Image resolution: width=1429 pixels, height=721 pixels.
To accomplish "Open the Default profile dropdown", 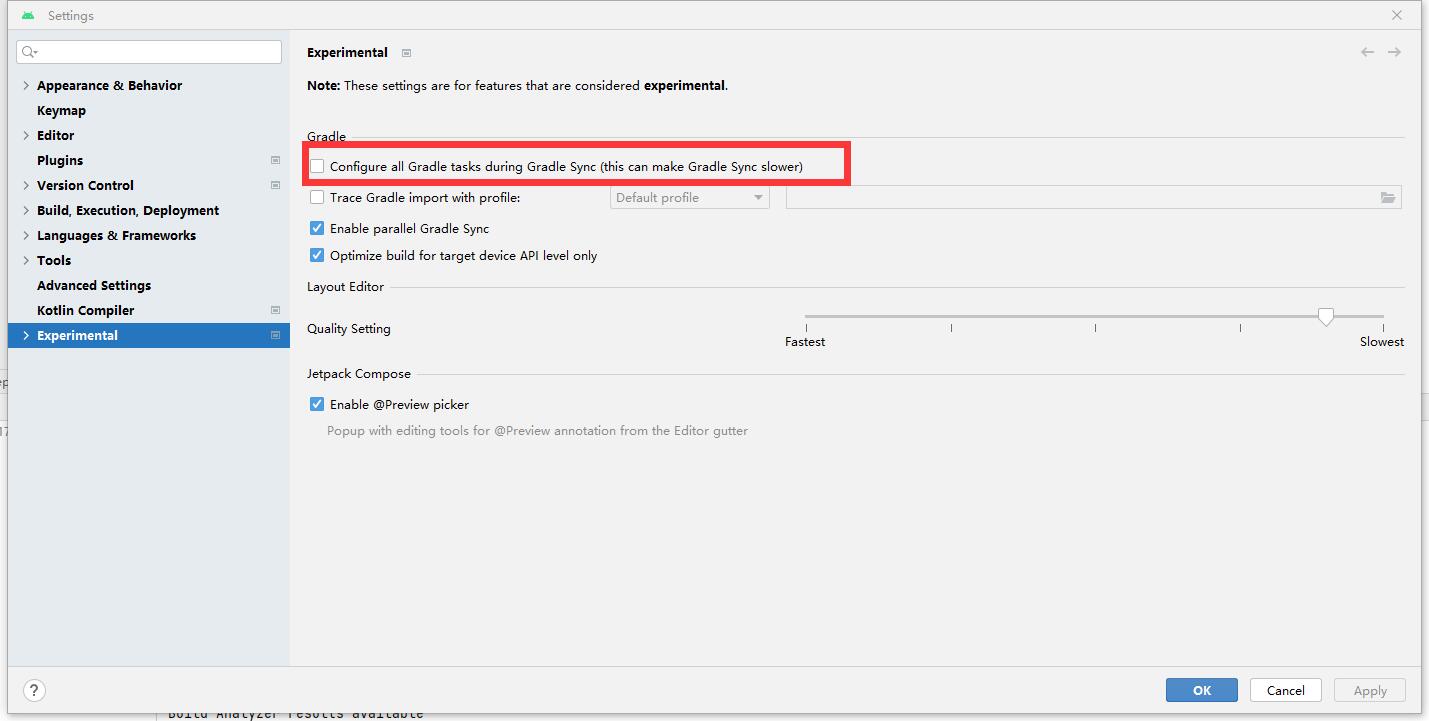I will [x=689, y=198].
